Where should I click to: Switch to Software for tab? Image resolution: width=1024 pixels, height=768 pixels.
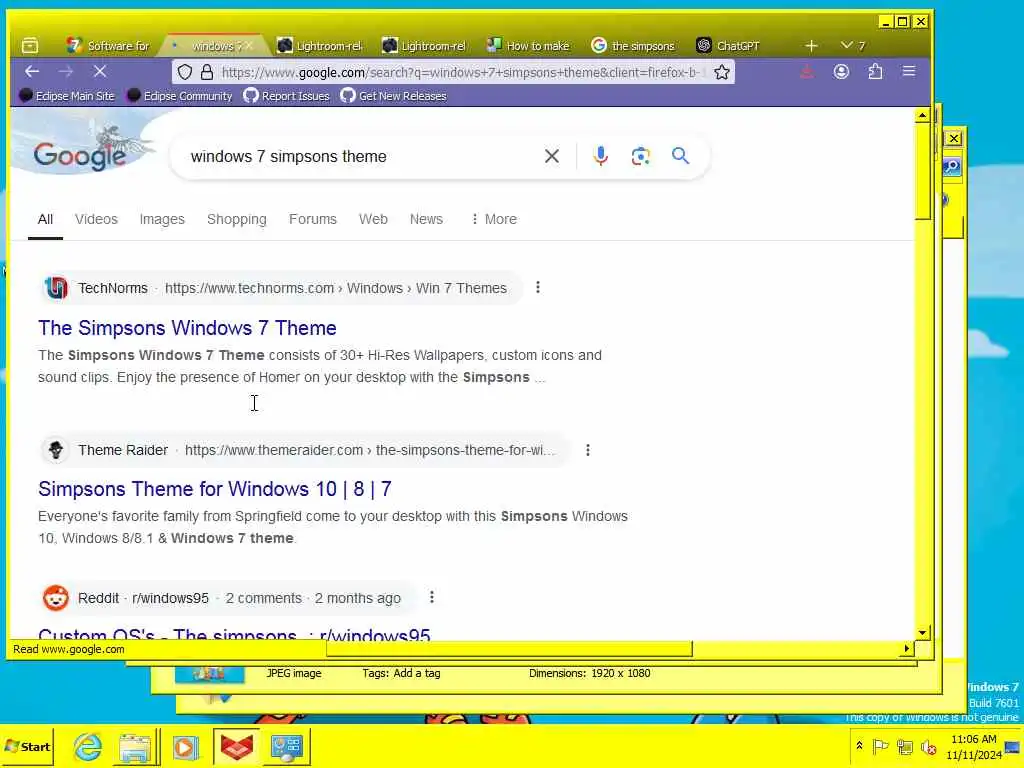coord(108,46)
